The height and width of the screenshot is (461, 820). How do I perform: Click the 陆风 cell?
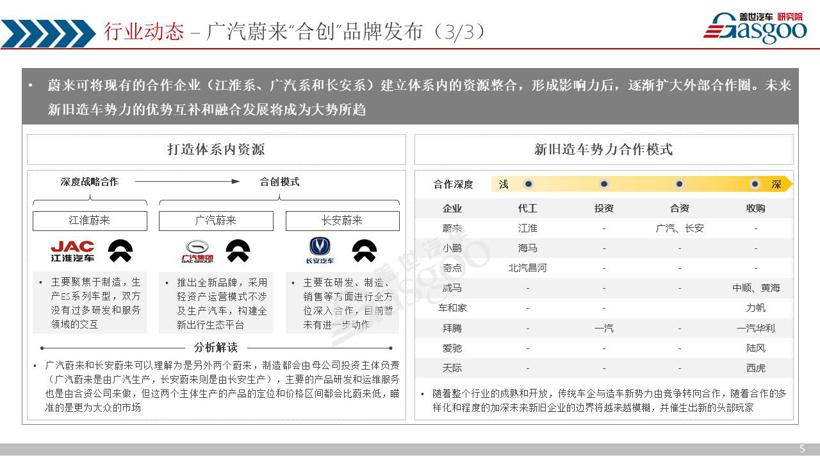pyautogui.click(x=756, y=348)
